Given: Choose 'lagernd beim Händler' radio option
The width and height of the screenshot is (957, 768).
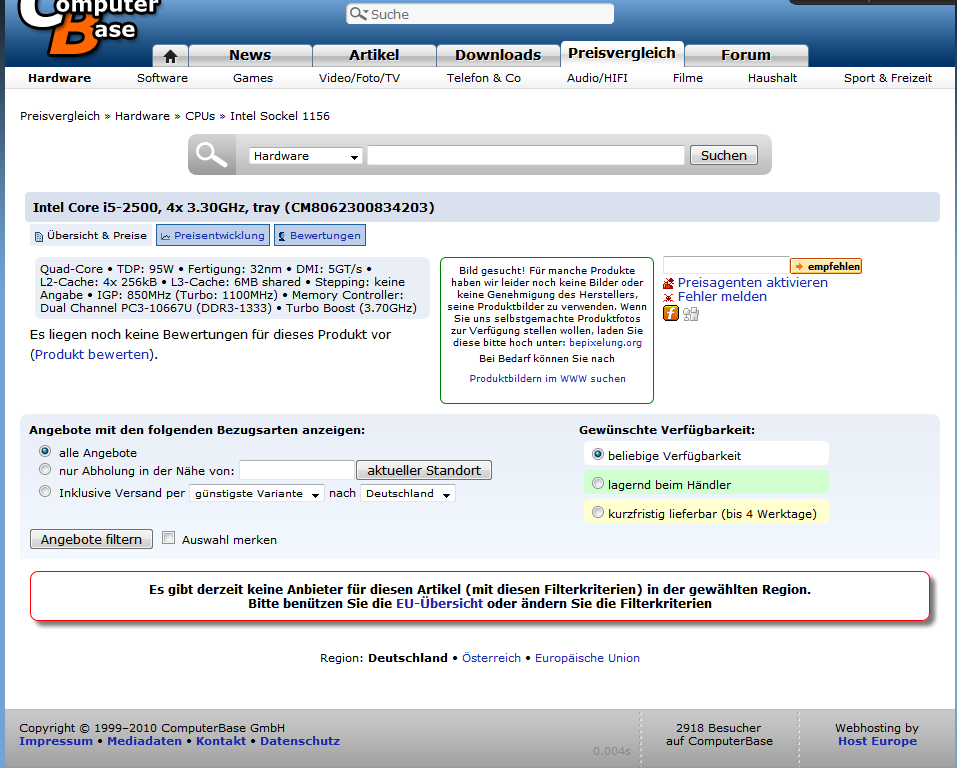Looking at the screenshot, I should pos(598,484).
